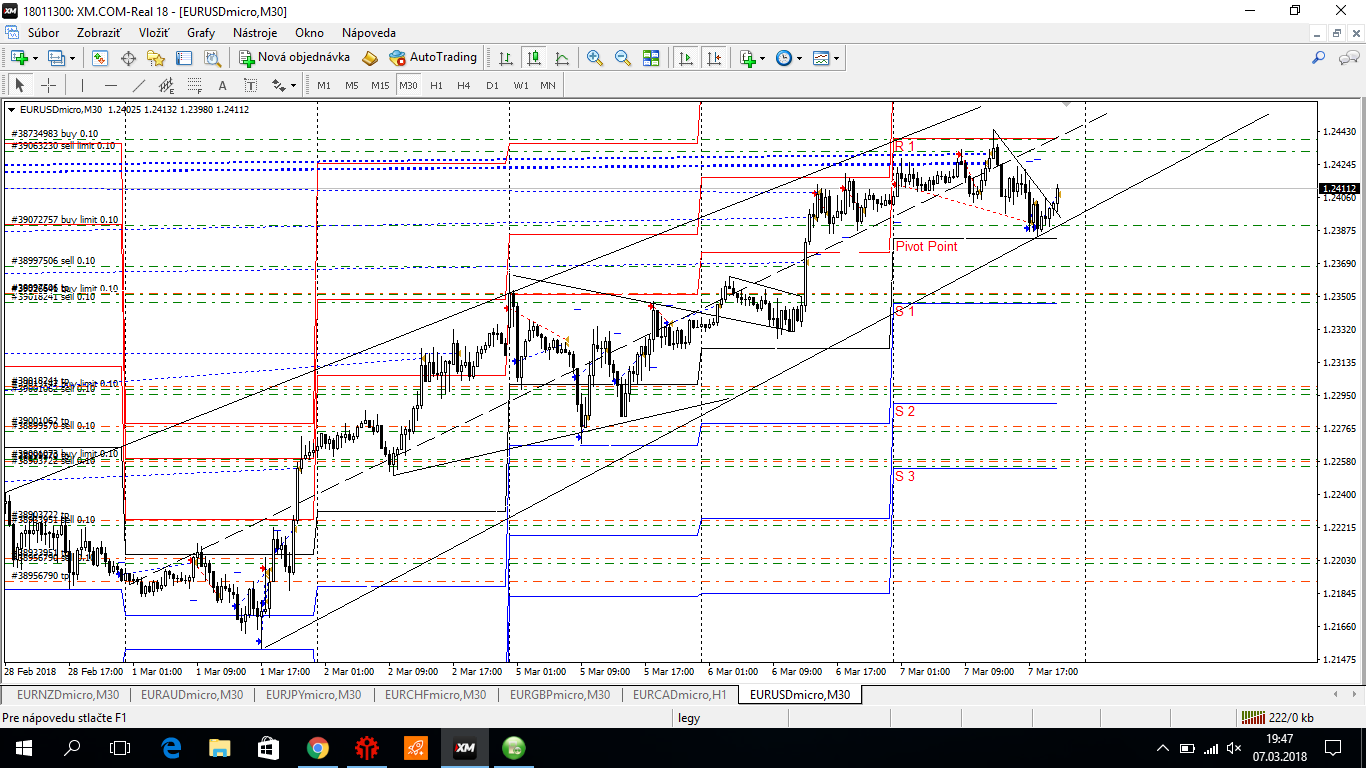
Task: Switch chart to bar chart
Action: coord(506,58)
